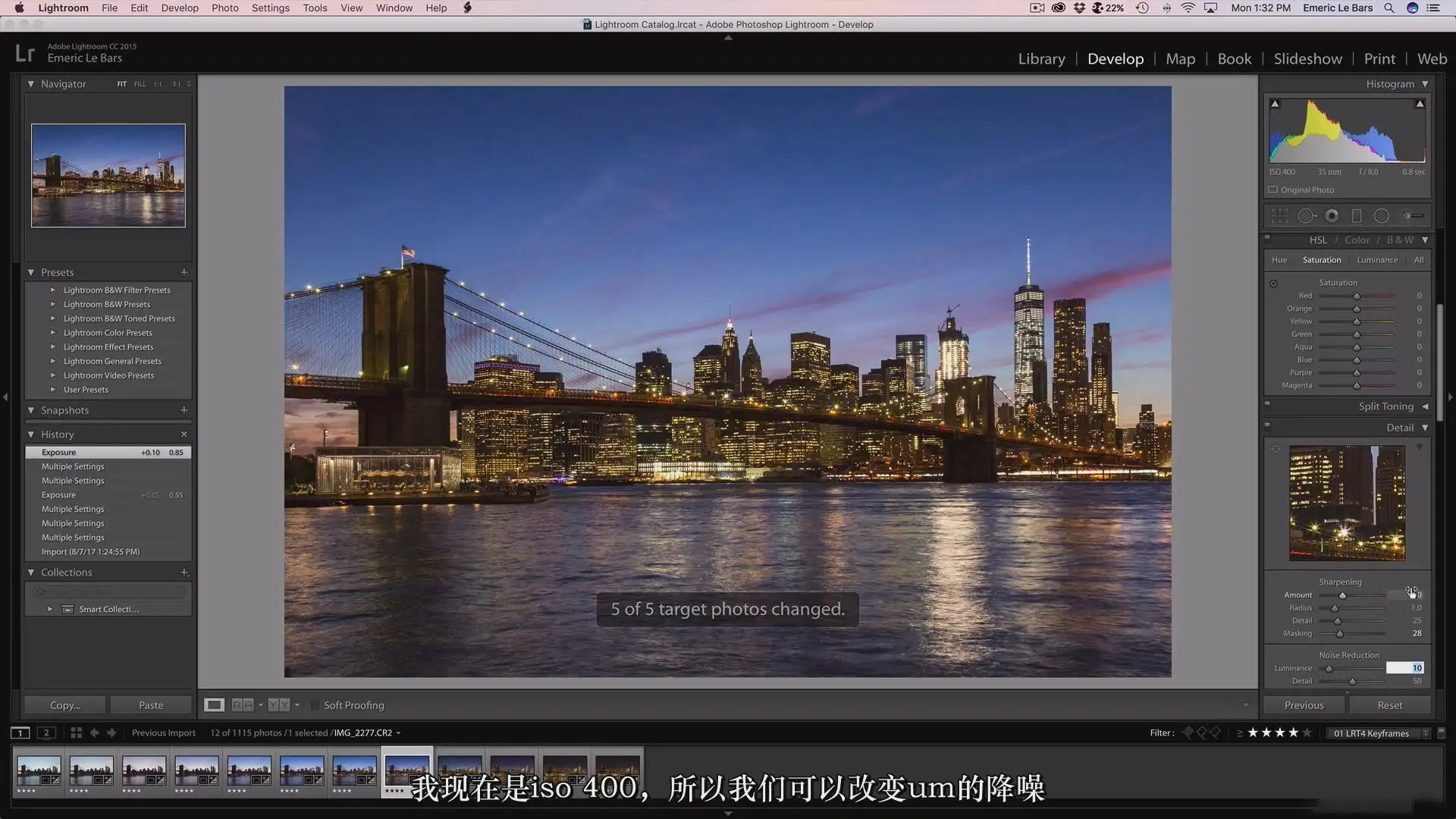Select the Adjustment Brush tool
This screenshot has height=819, width=1456.
tap(1413, 216)
